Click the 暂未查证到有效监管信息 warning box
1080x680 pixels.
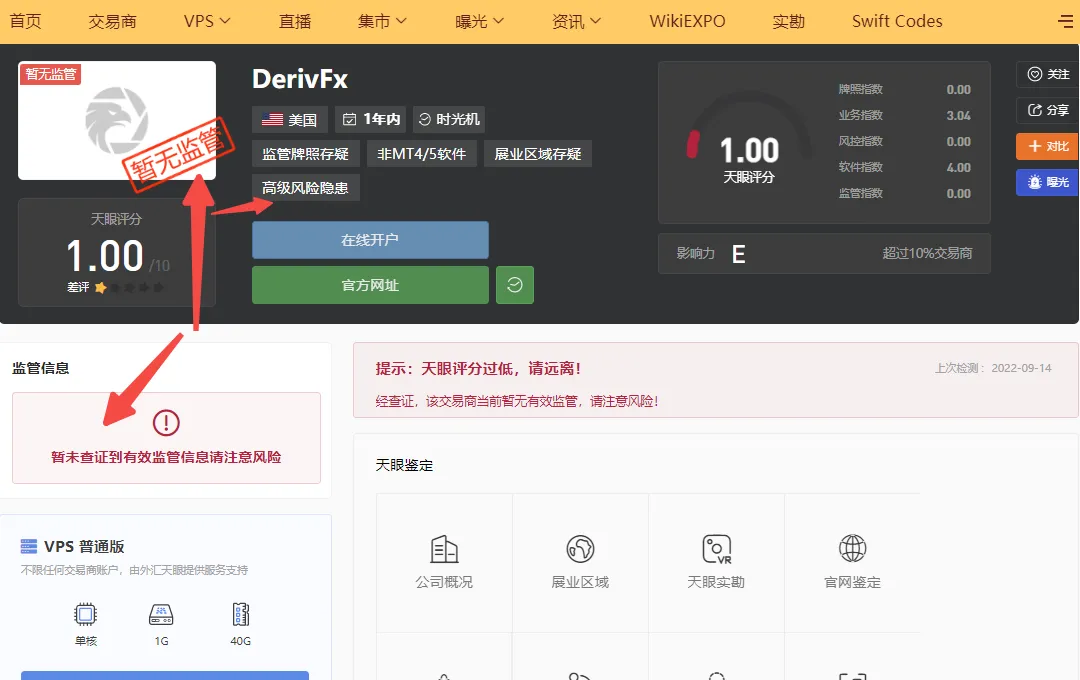tap(166, 438)
